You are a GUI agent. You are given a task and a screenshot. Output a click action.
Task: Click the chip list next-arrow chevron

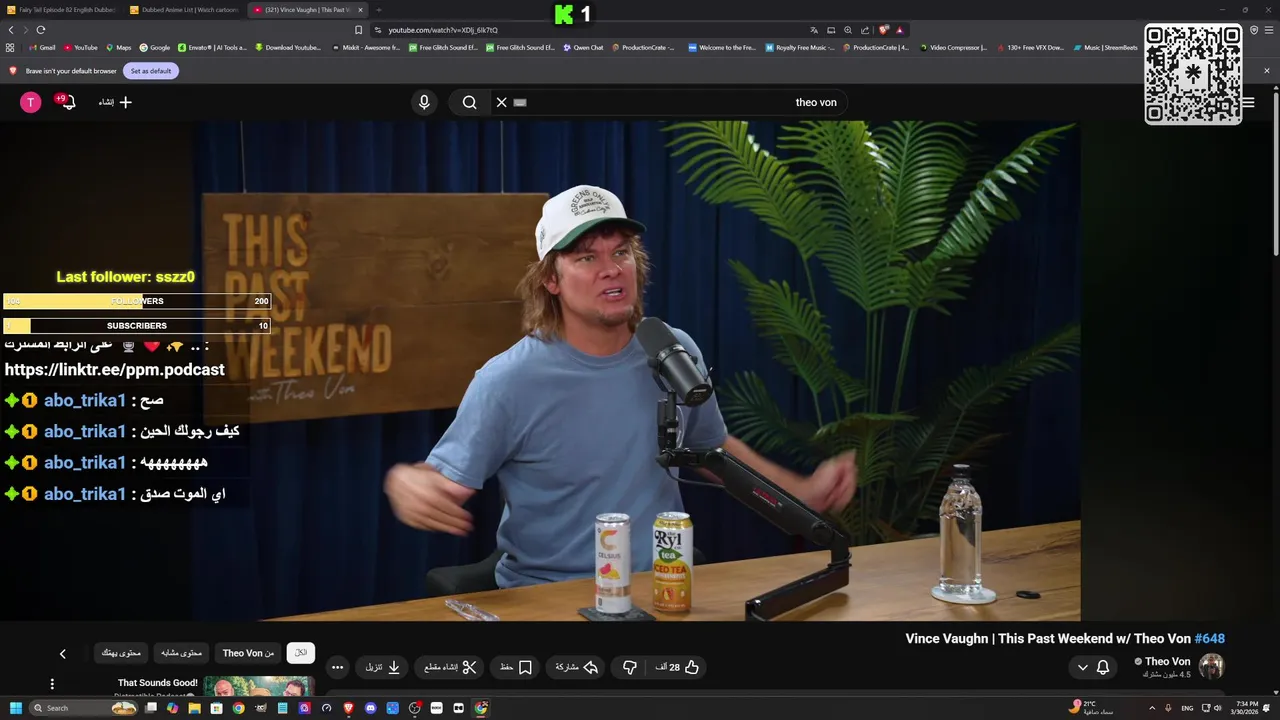pyautogui.click(x=62, y=653)
